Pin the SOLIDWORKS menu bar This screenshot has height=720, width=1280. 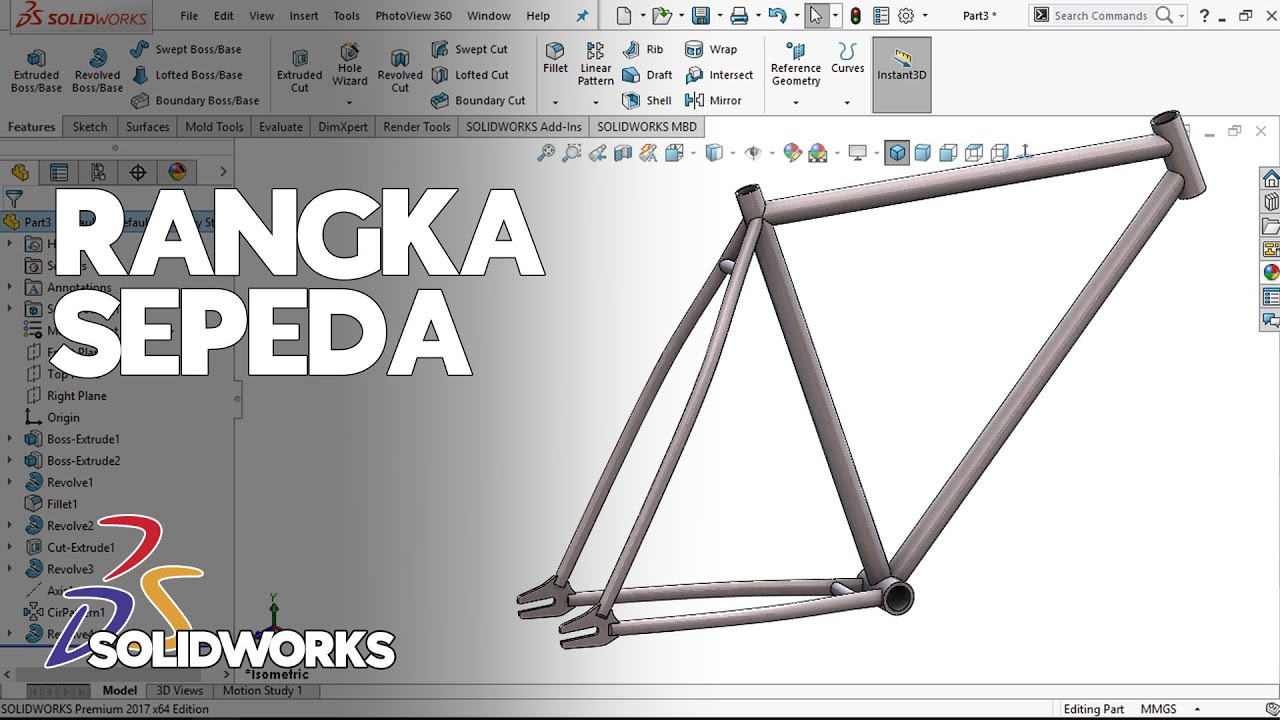point(583,16)
